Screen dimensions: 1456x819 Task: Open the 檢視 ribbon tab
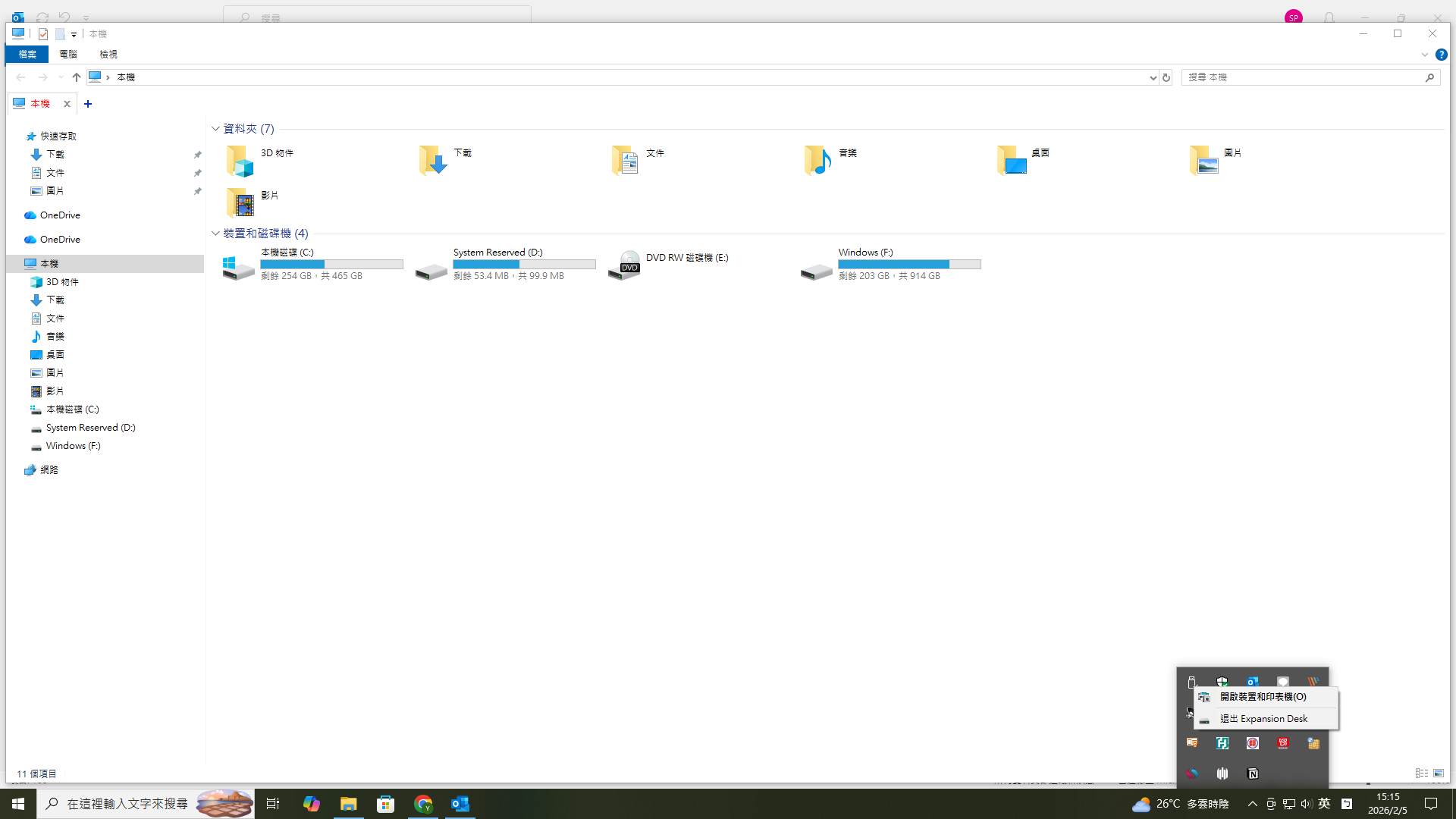pos(108,55)
